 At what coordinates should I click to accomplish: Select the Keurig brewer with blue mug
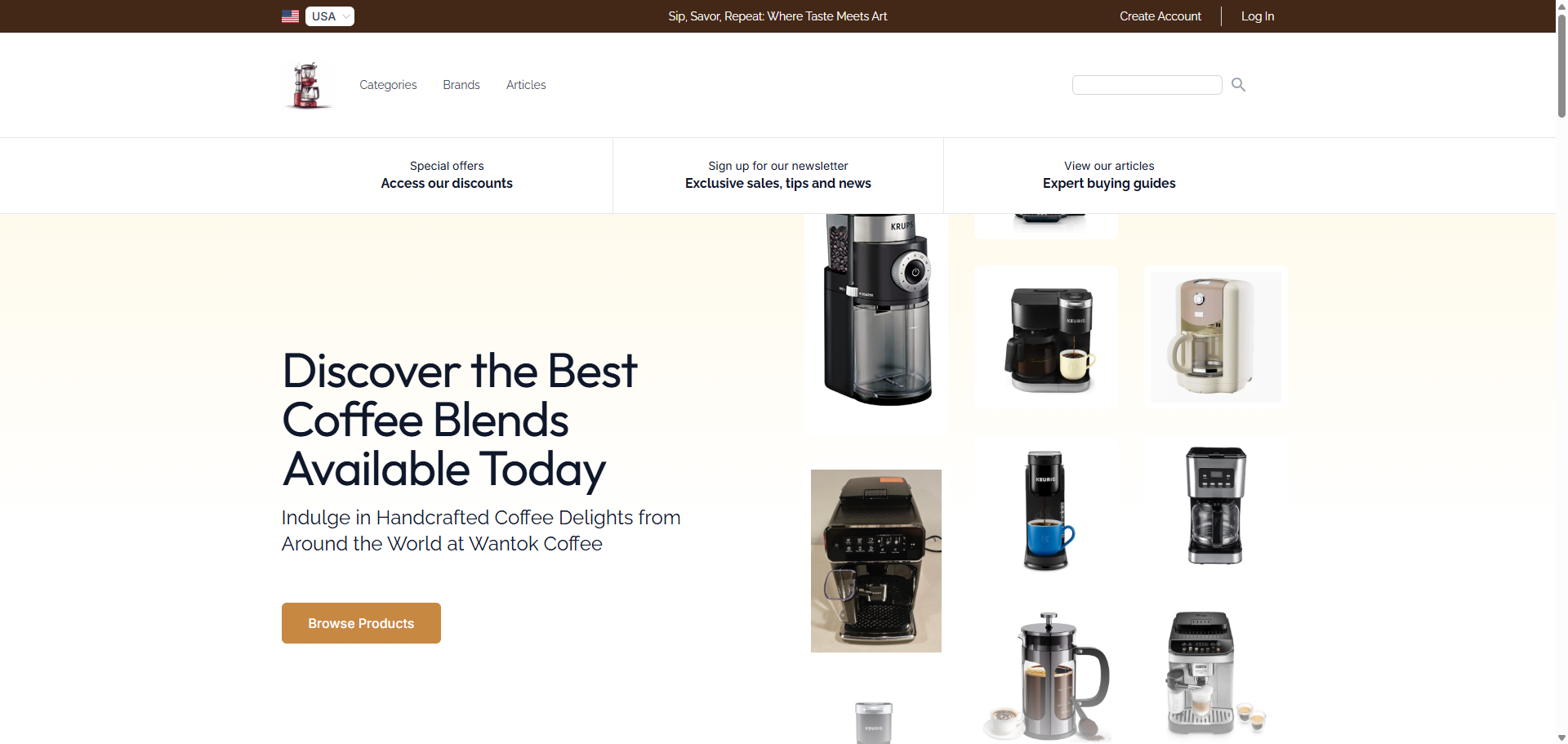click(x=1046, y=507)
